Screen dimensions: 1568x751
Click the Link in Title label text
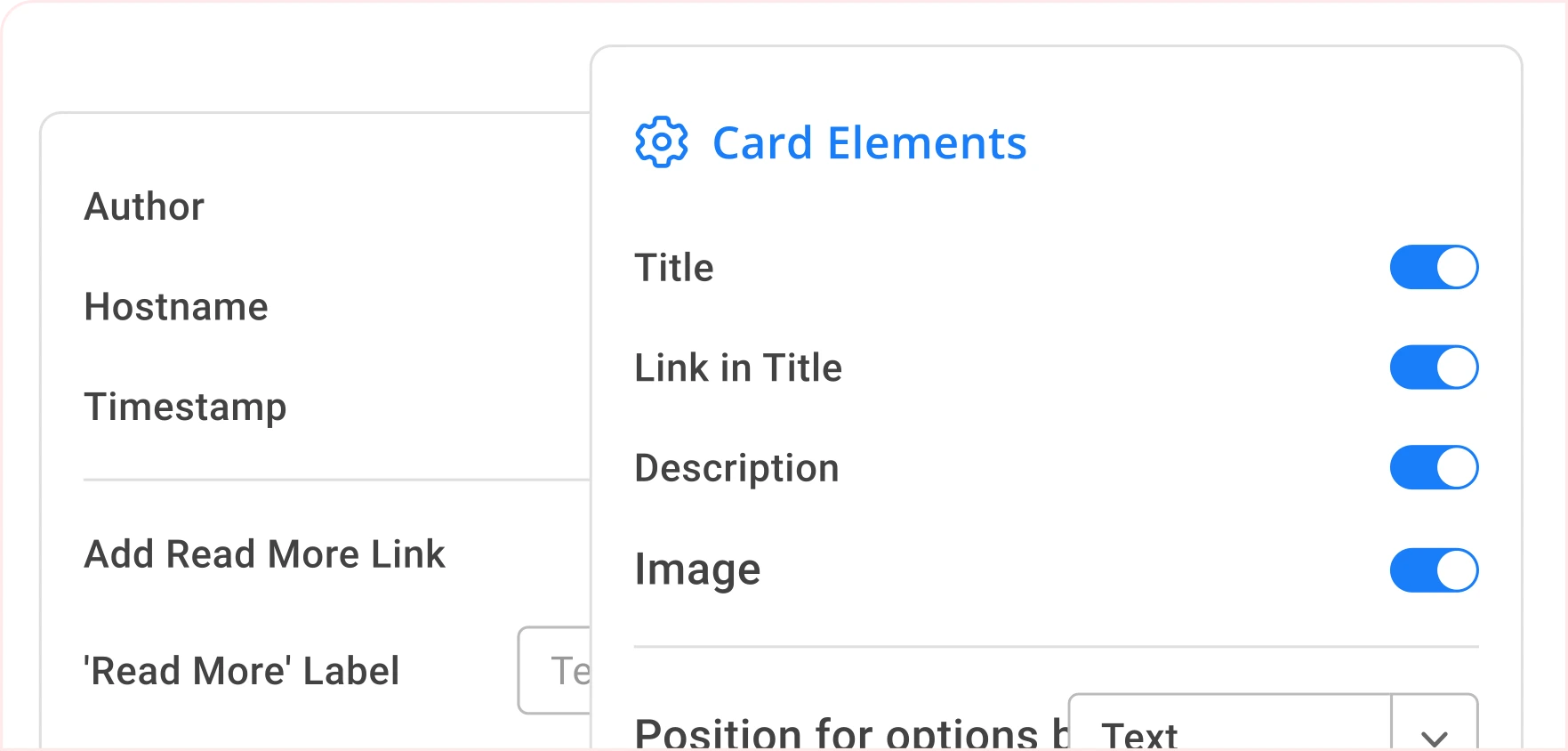738,368
